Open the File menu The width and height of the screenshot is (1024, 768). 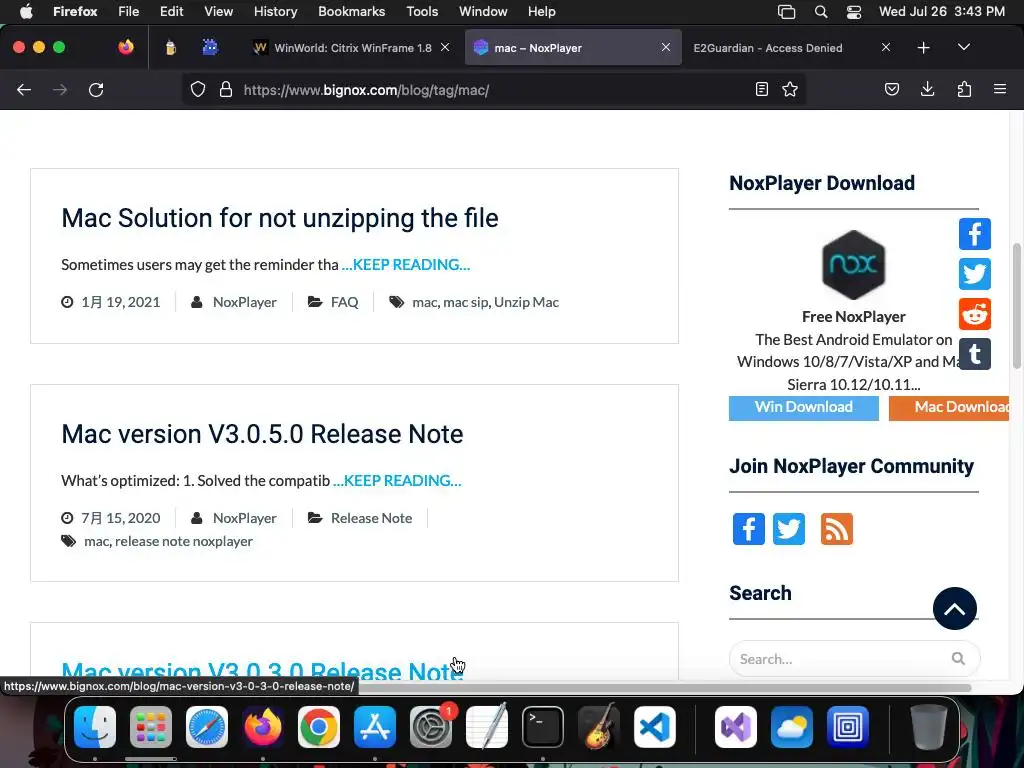(x=129, y=11)
